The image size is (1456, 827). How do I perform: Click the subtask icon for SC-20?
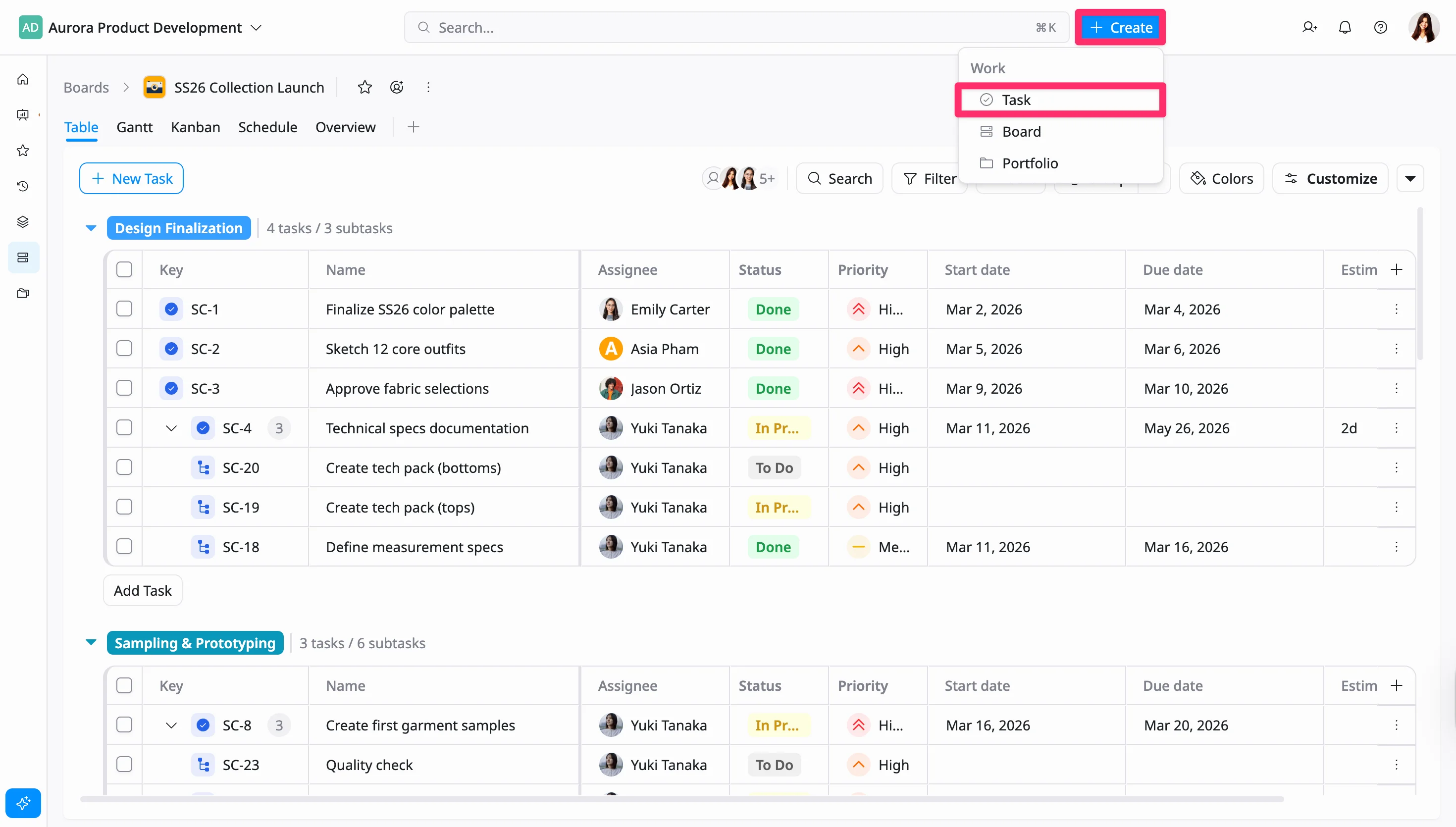coord(203,467)
